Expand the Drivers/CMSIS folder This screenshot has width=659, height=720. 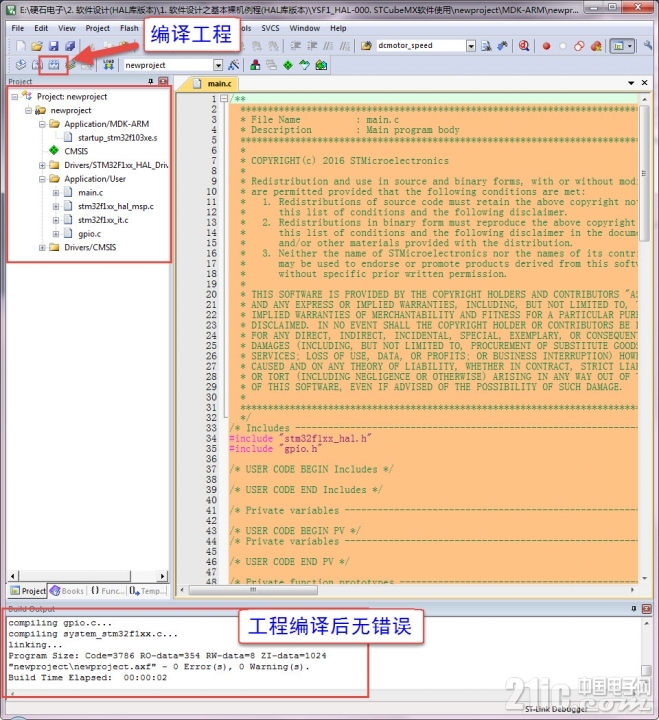coord(42,248)
